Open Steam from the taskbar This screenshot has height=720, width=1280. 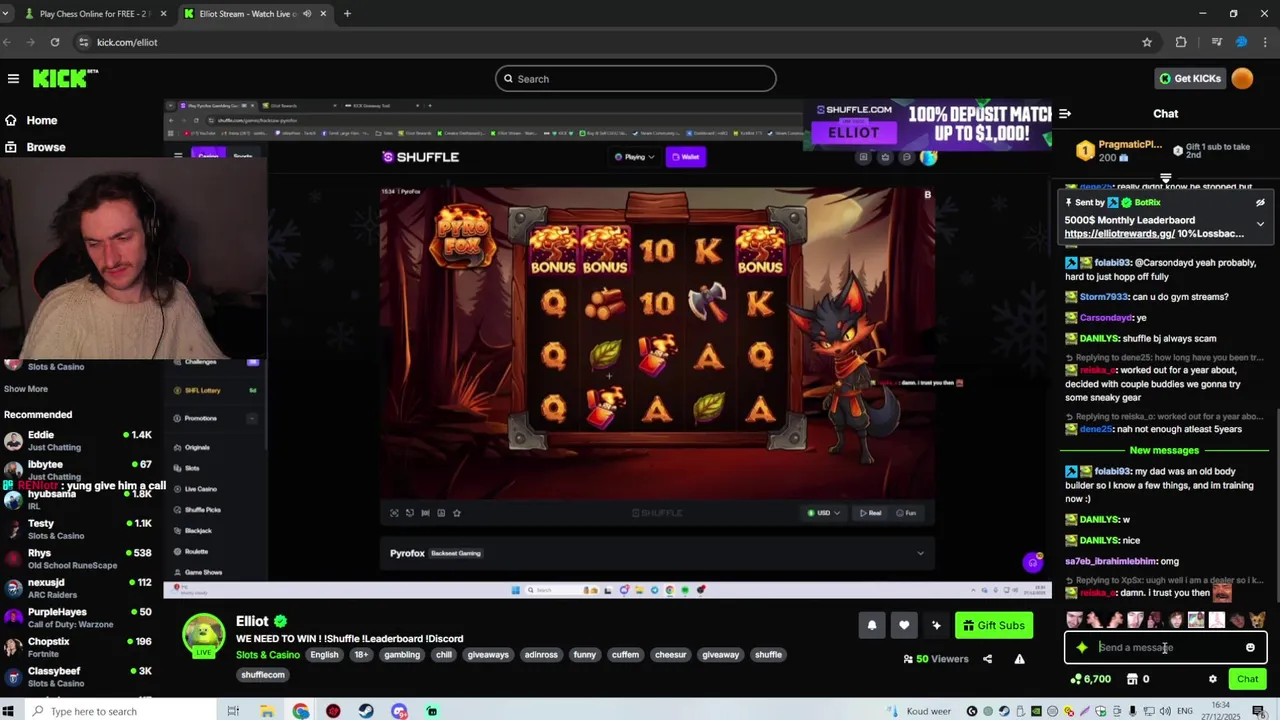tap(366, 711)
